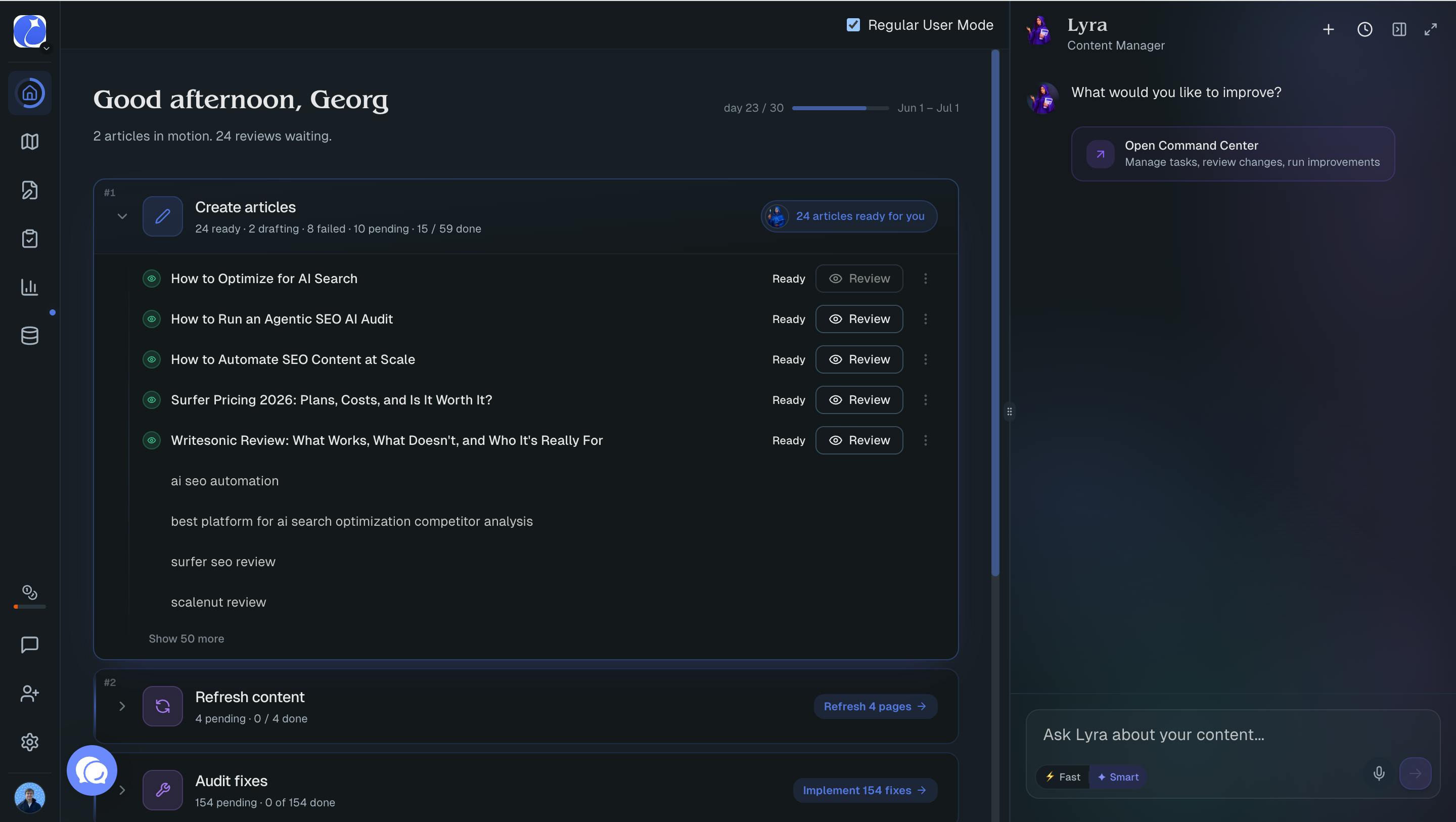Select the Smart response mode

click(x=1118, y=777)
